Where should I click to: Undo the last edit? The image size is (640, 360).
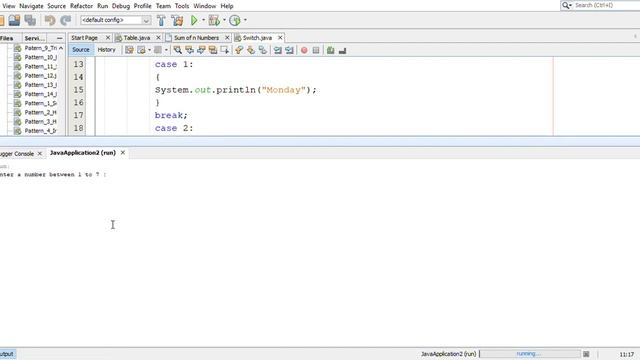pos(50,20)
